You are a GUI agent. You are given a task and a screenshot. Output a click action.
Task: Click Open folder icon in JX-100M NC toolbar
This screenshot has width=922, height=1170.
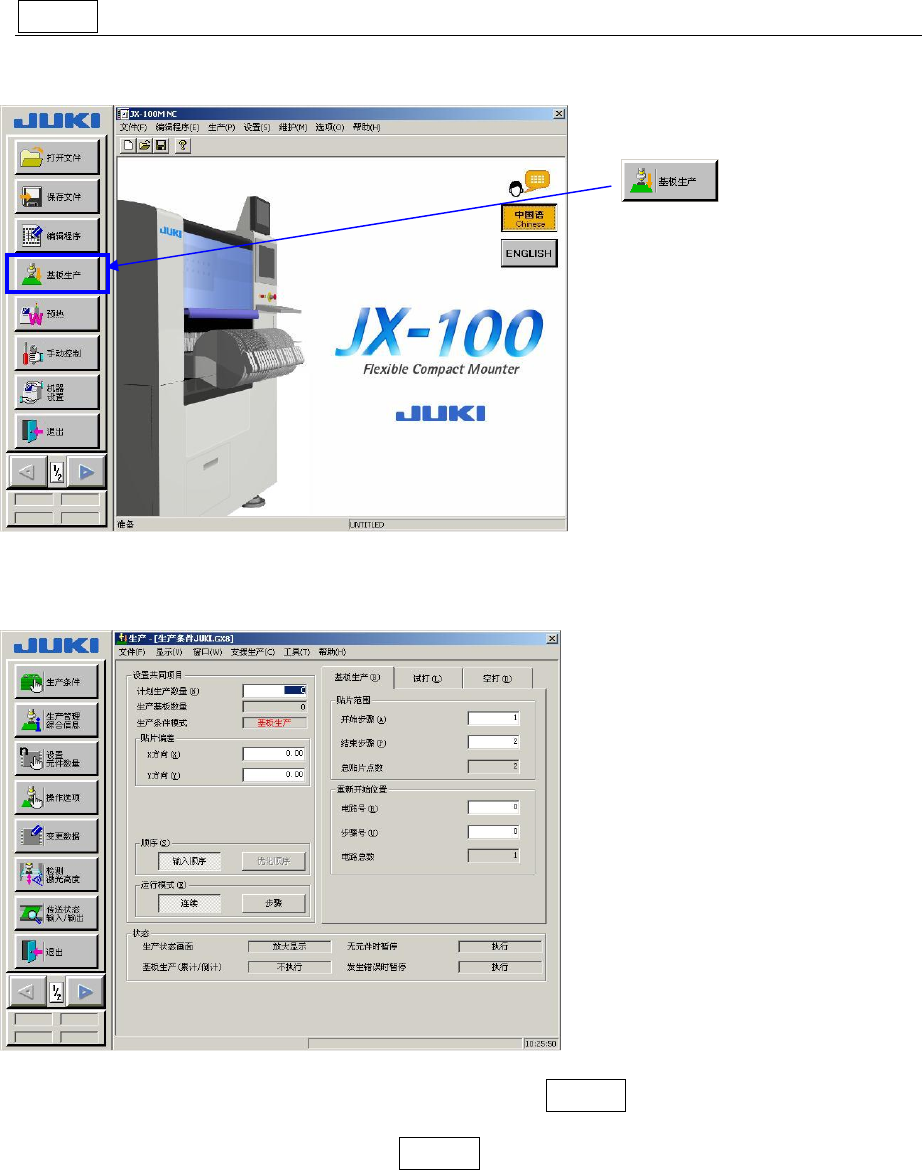[x=144, y=146]
